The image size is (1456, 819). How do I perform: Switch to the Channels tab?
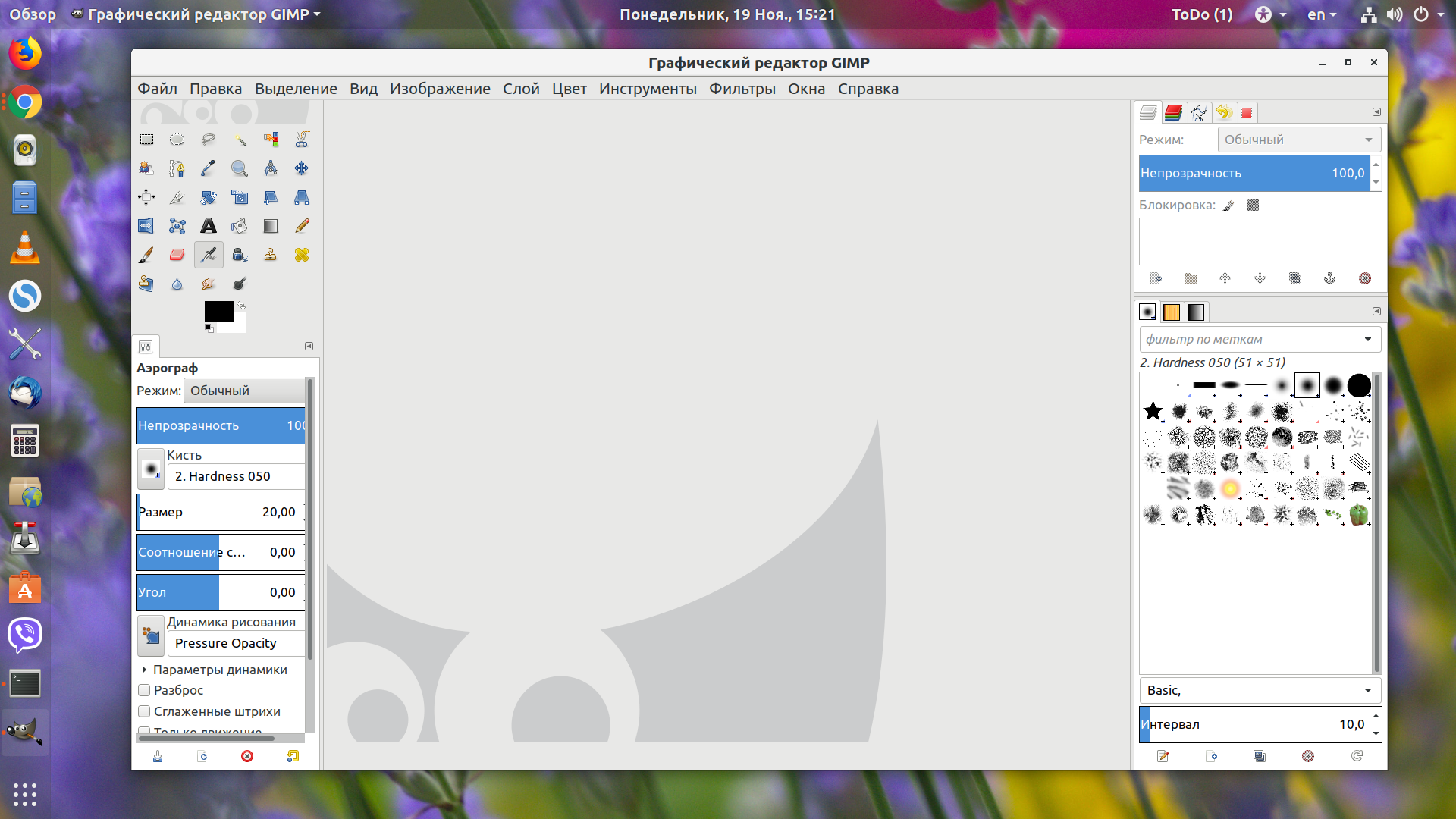(x=1173, y=112)
